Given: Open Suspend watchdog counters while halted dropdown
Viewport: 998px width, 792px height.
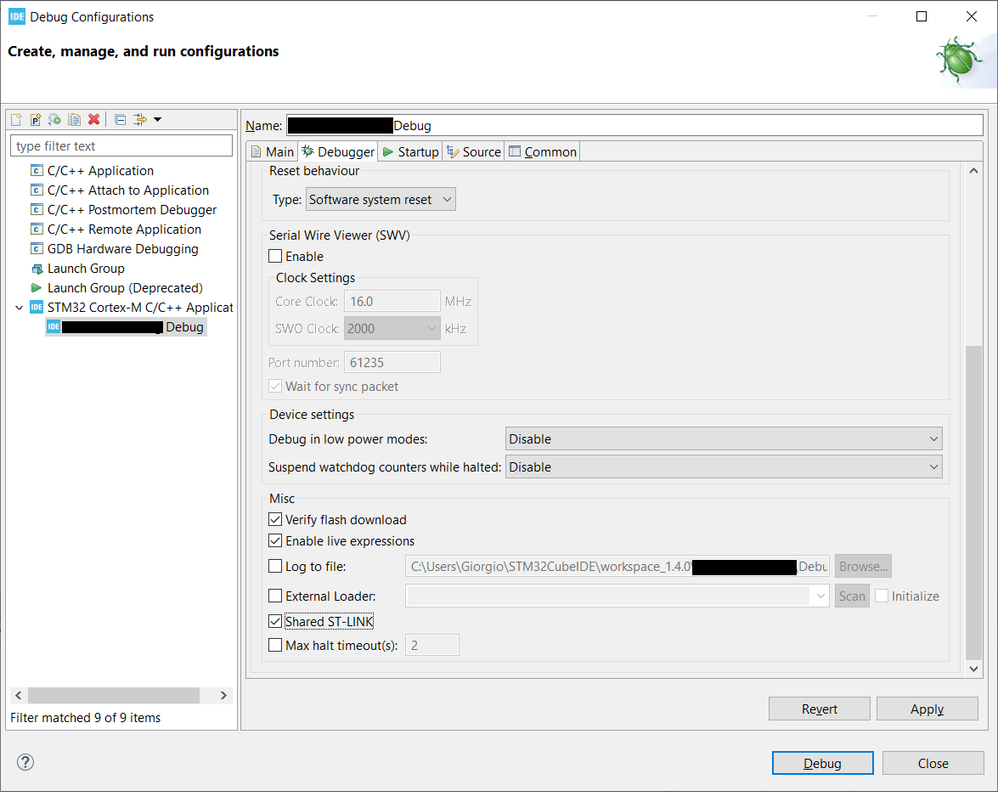Looking at the screenshot, I should pyautogui.click(x=724, y=467).
